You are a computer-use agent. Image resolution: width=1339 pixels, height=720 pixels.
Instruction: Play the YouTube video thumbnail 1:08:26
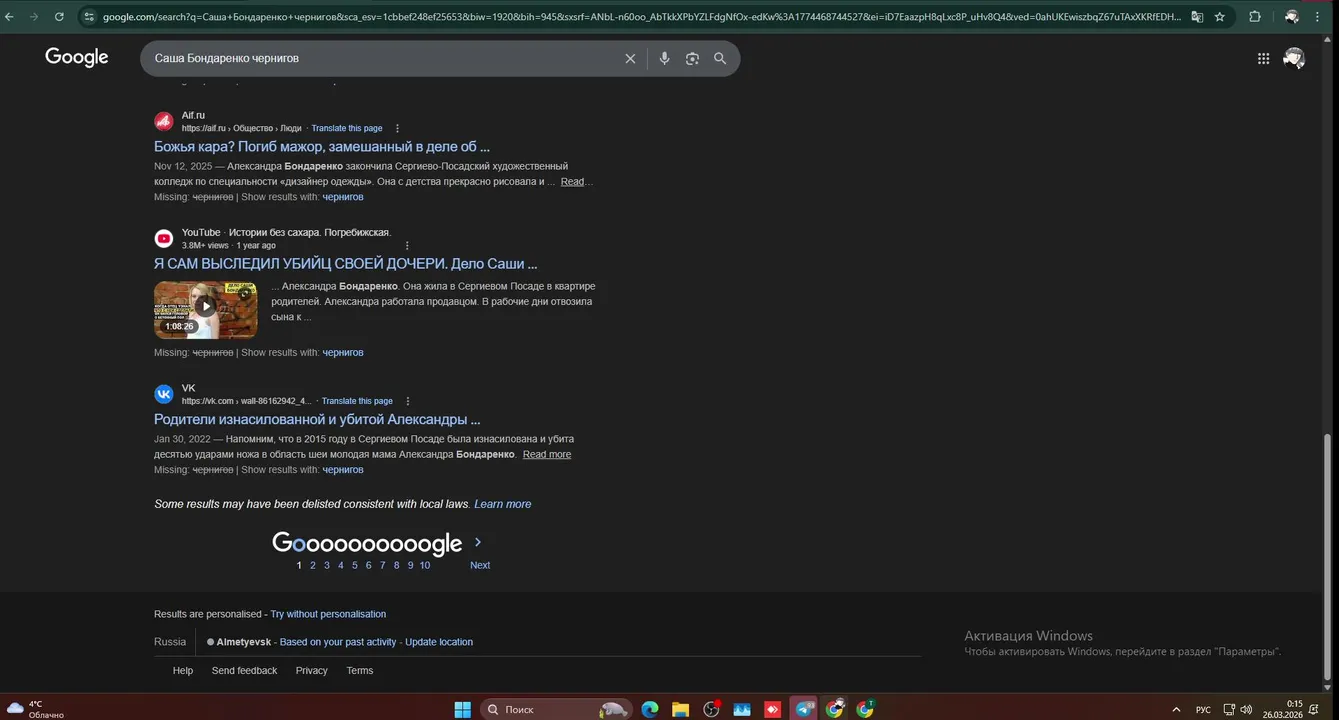(205, 310)
